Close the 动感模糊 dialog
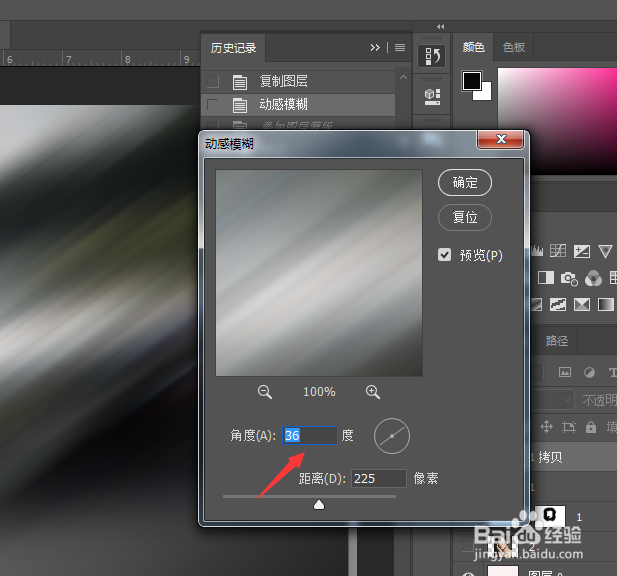This screenshot has height=576, width=617. pyautogui.click(x=501, y=139)
